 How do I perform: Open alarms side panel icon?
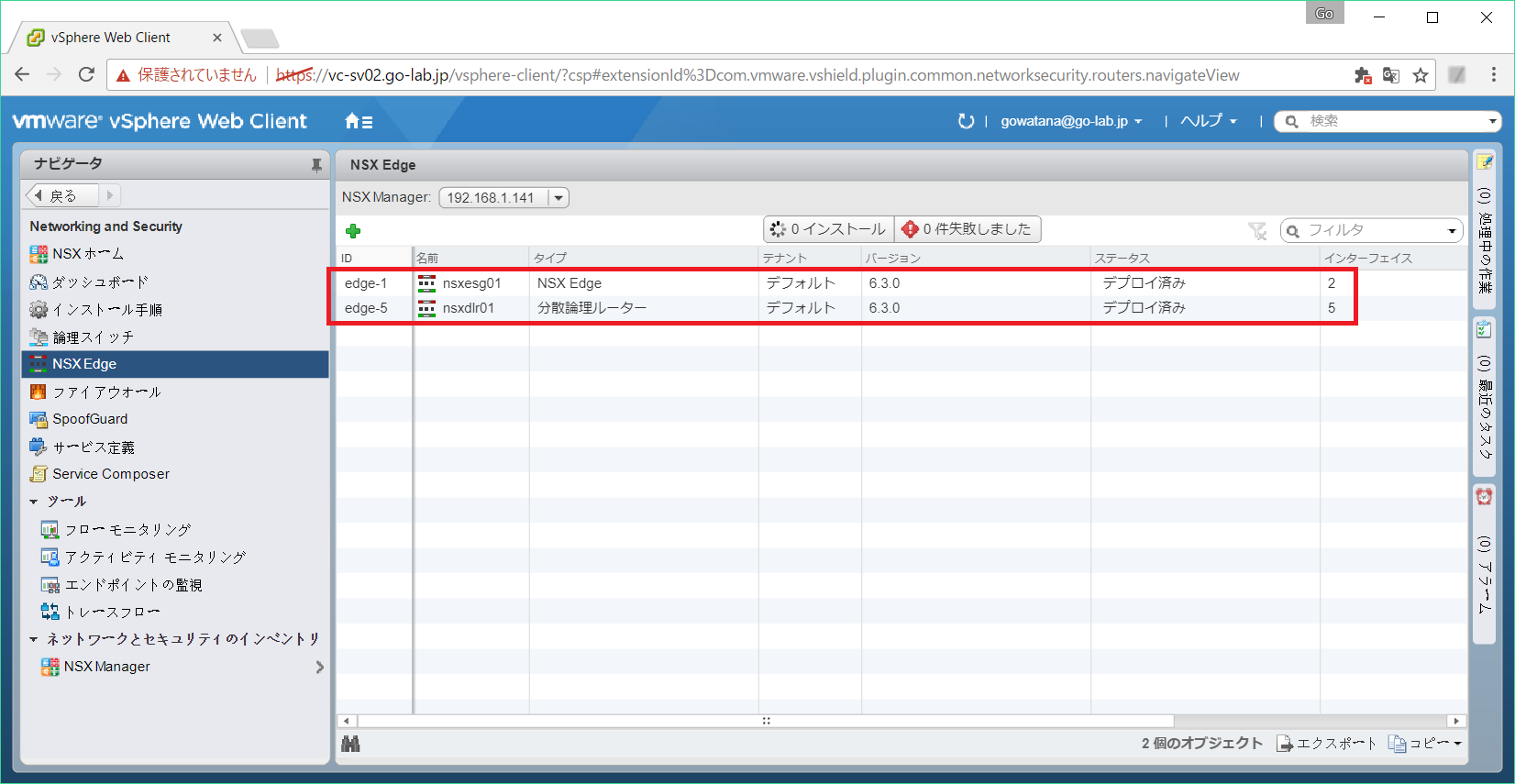coord(1484,497)
